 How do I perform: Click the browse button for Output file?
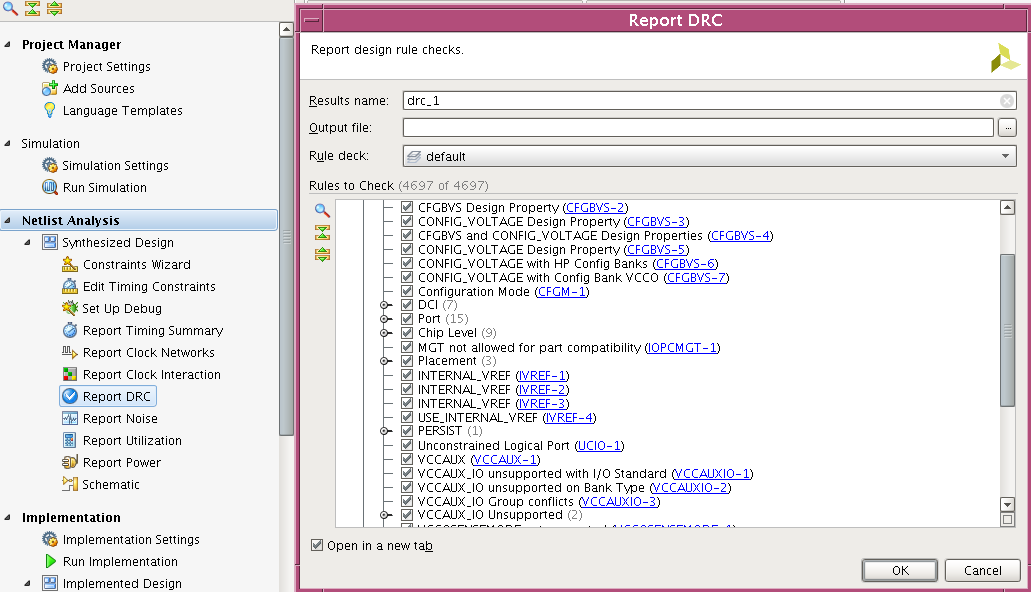pyautogui.click(x=1007, y=128)
